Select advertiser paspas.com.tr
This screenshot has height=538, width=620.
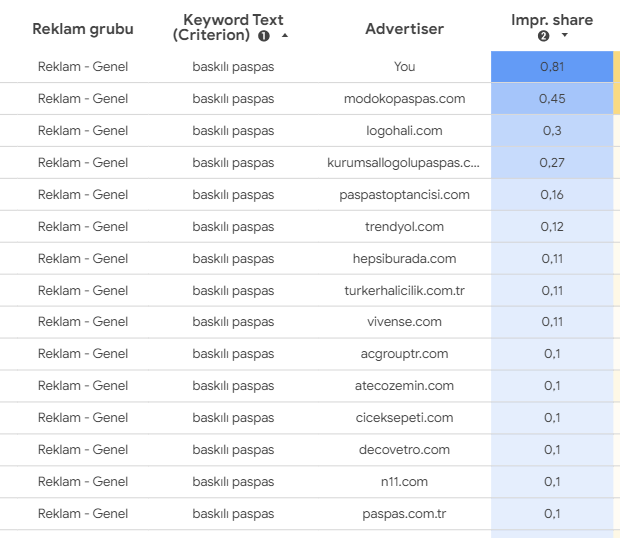pos(404,513)
